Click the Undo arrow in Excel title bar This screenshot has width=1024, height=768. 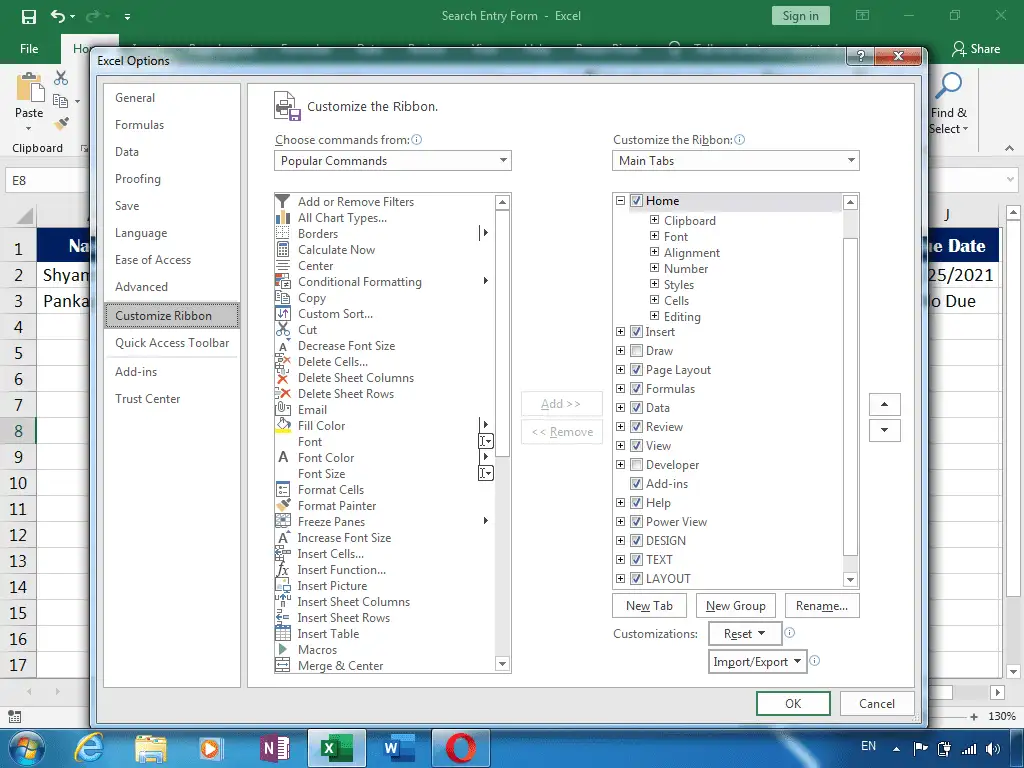[57, 16]
